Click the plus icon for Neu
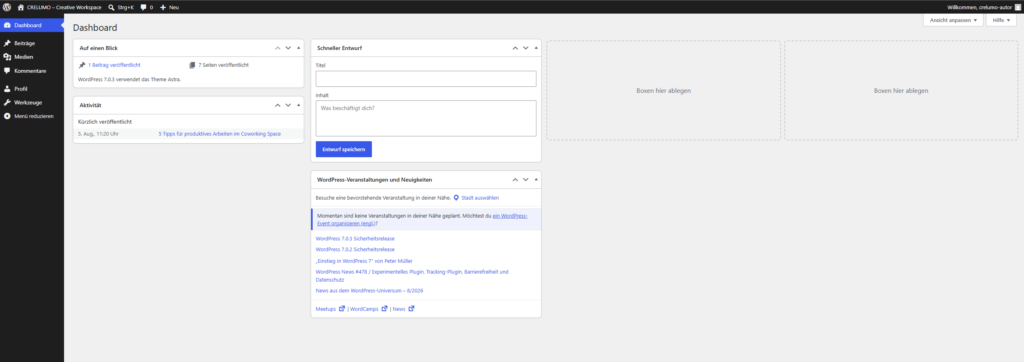The width and height of the screenshot is (1024, 362). 163,7
